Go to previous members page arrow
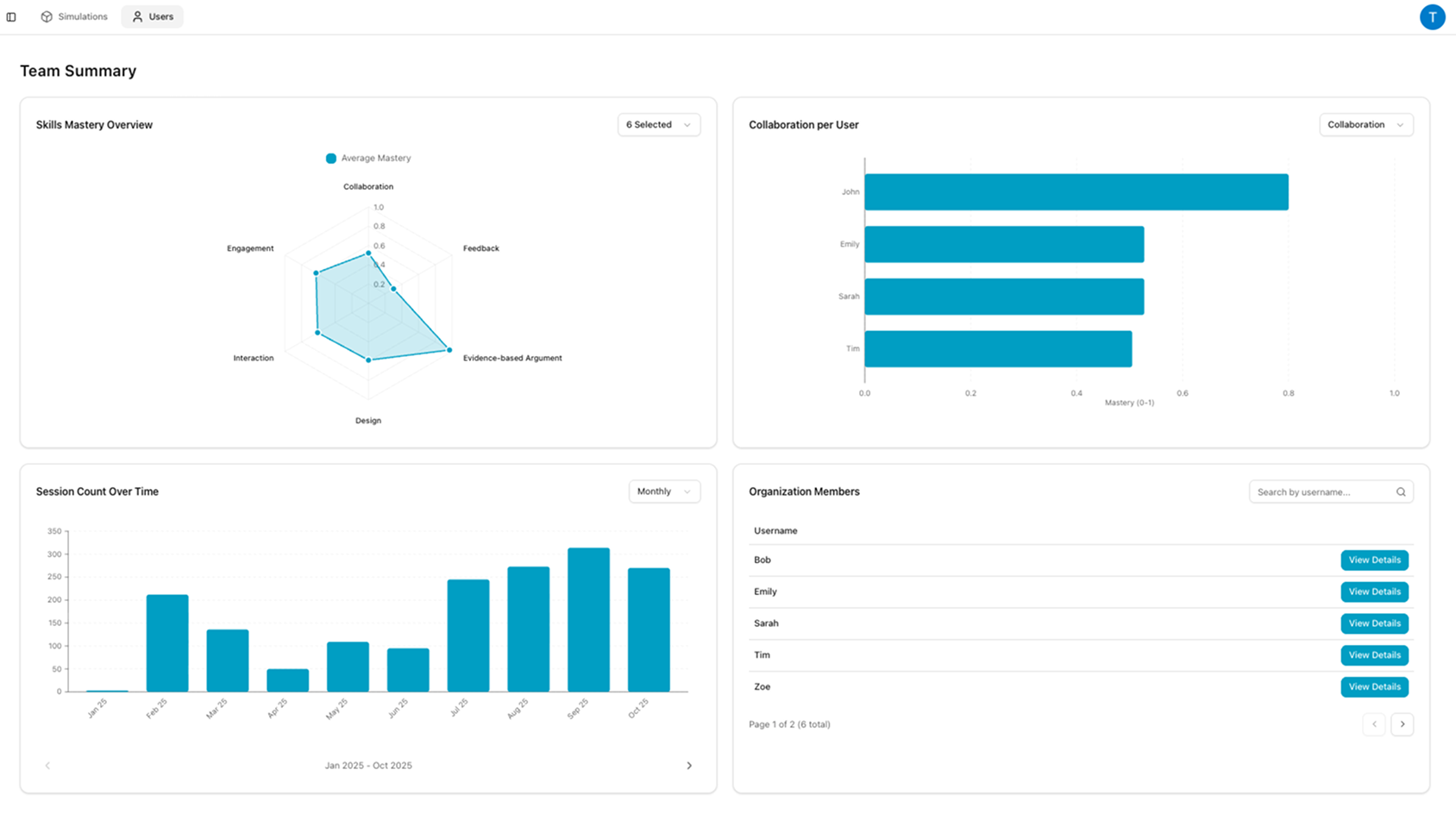Viewport: 1456px width, 820px height. [x=1374, y=724]
